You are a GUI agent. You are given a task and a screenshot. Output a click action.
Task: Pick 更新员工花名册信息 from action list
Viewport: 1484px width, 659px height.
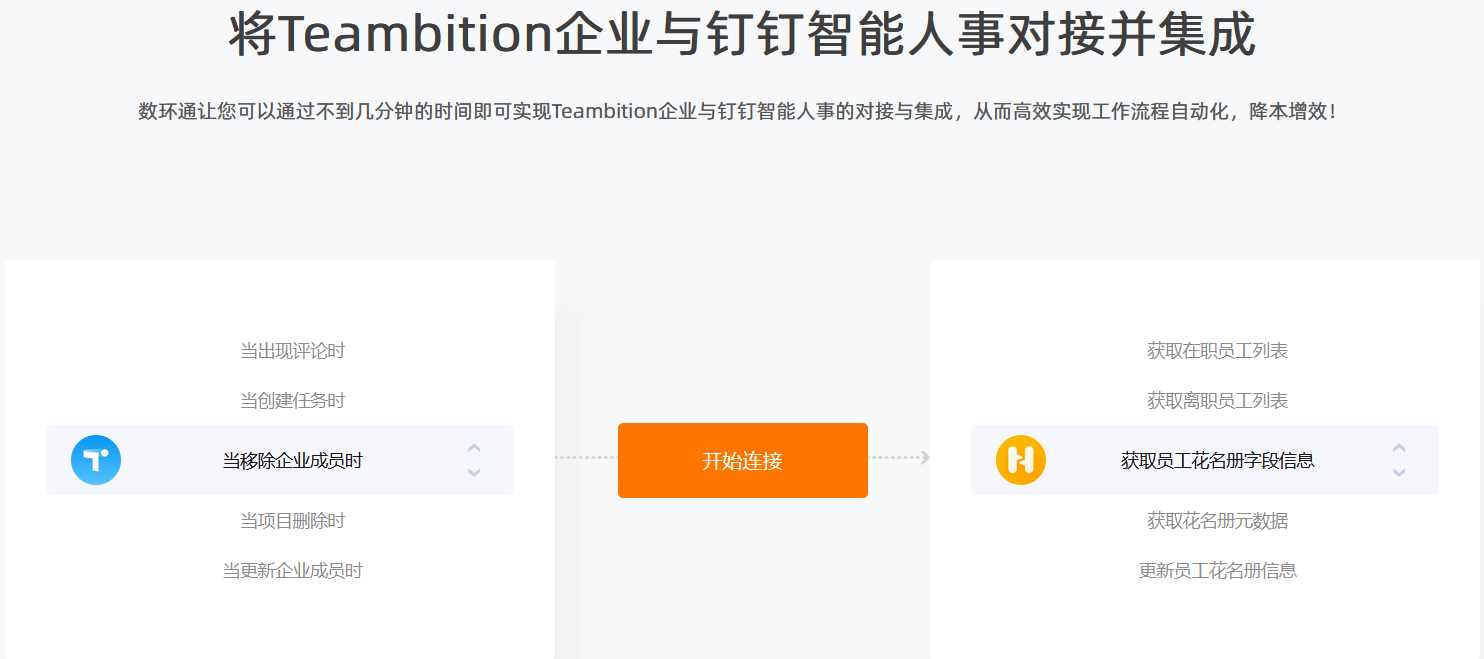[x=1217, y=571]
